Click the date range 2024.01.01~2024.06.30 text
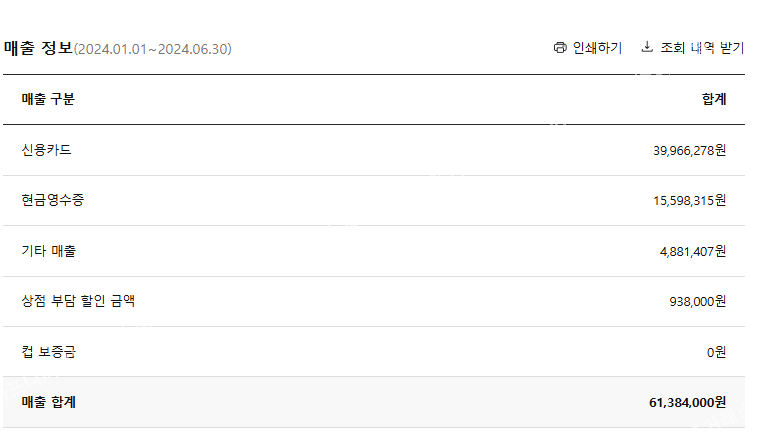757x433 pixels. [153, 49]
